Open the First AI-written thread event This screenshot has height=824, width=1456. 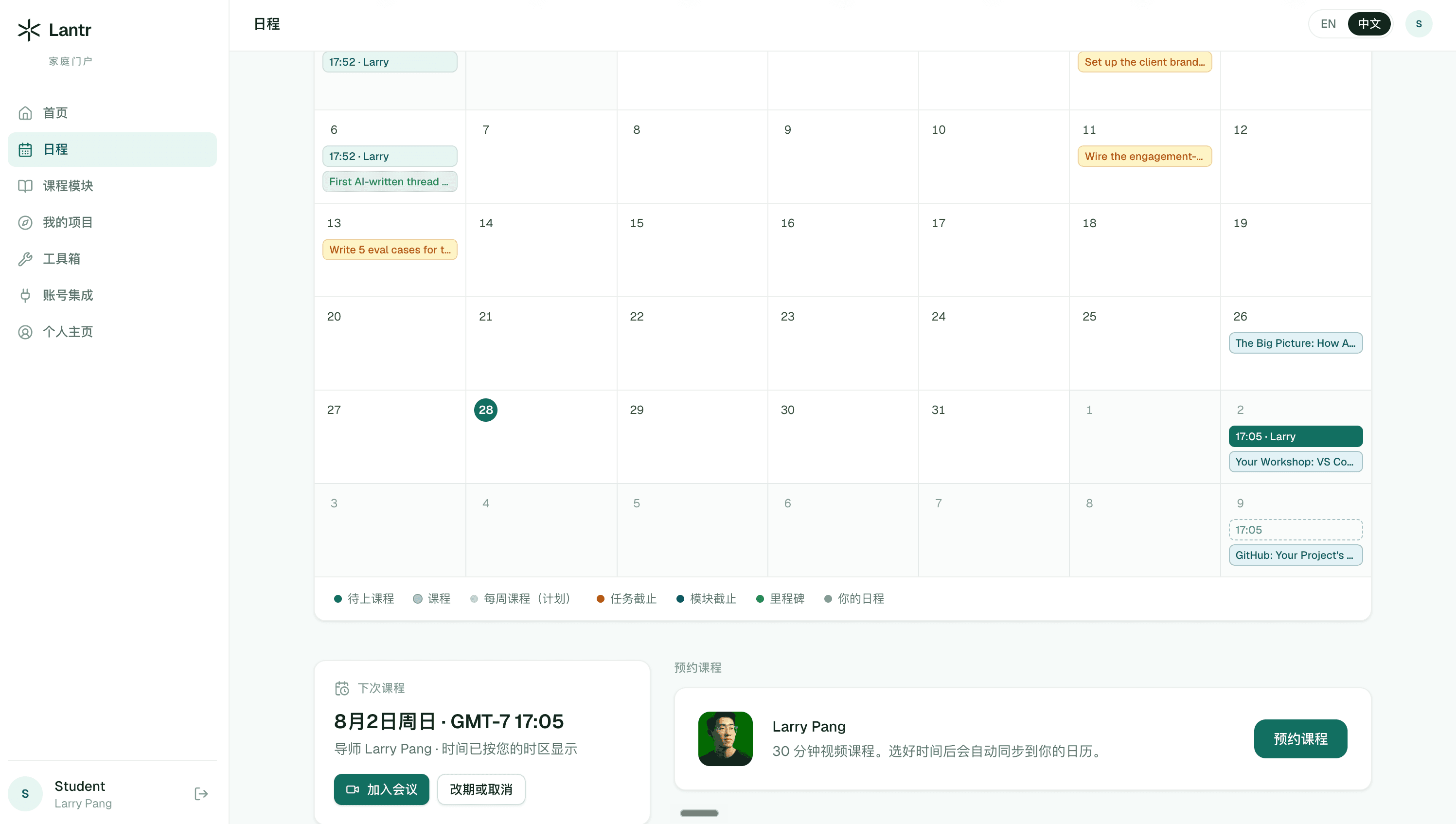tap(389, 181)
